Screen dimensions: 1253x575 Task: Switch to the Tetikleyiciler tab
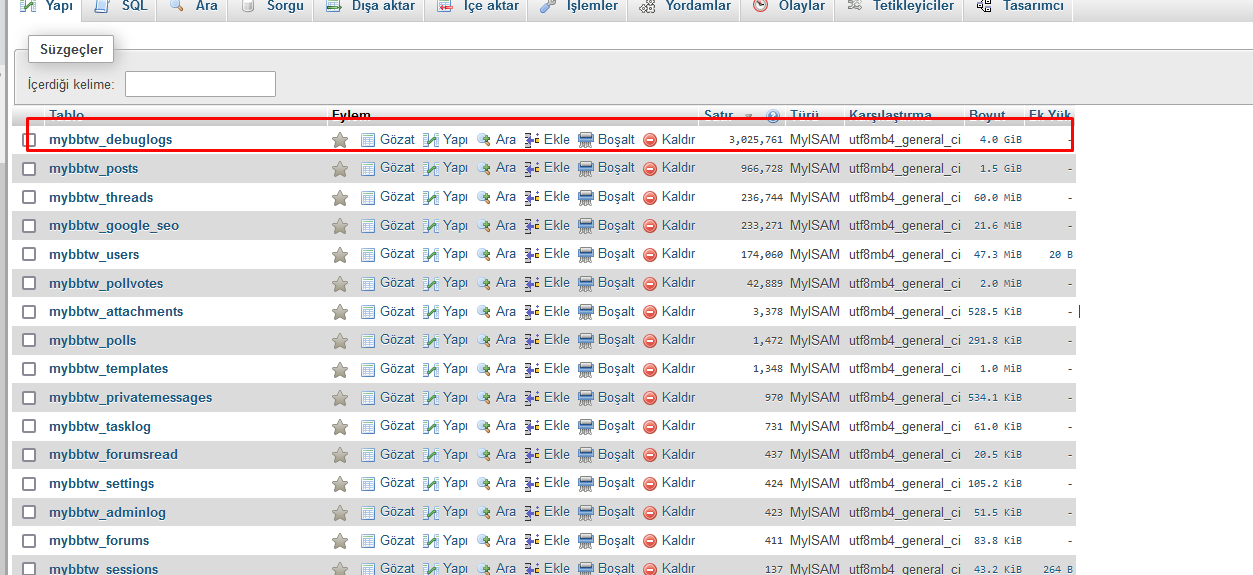(899, 7)
